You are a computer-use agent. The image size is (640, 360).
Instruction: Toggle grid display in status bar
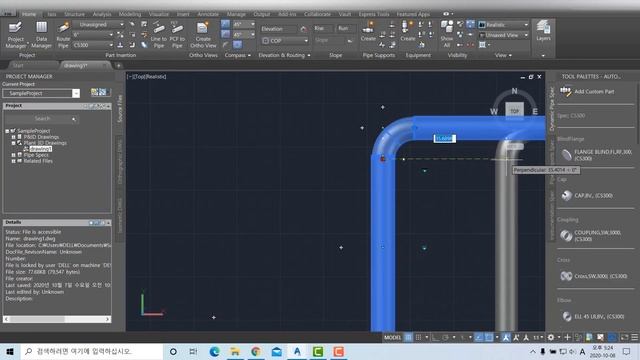(408, 338)
